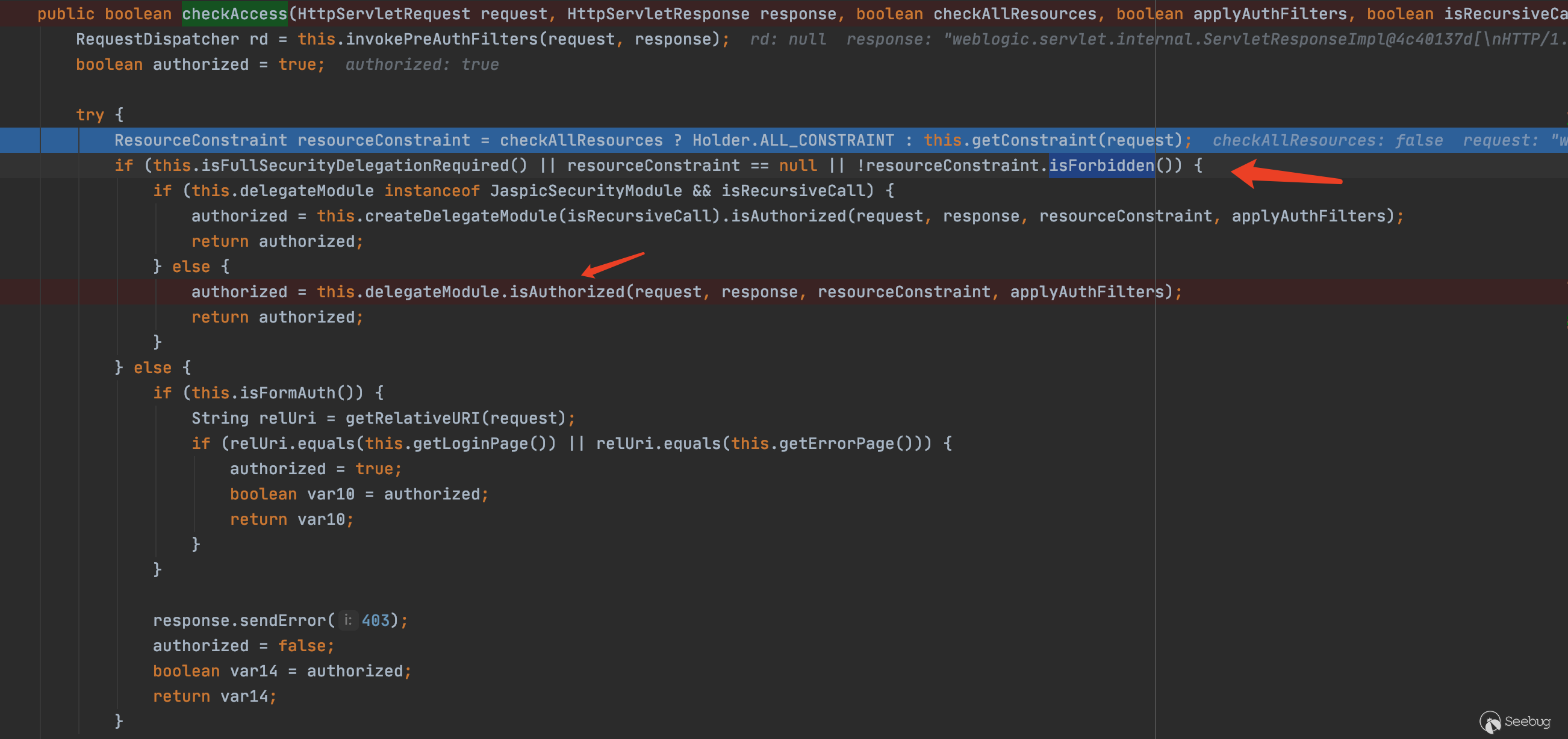Click the delegateModule.isAuthorized breakpoint line call

click(566, 292)
